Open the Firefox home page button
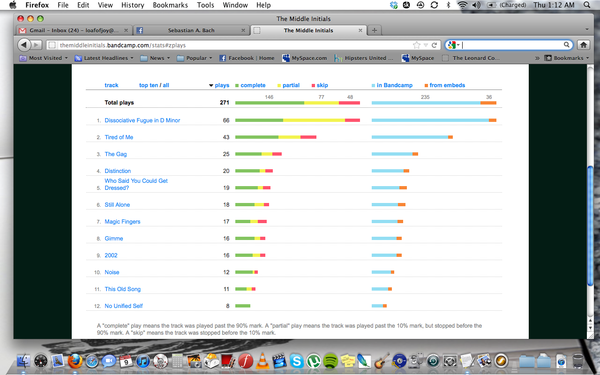The width and height of the screenshot is (600, 375). (x=583, y=45)
